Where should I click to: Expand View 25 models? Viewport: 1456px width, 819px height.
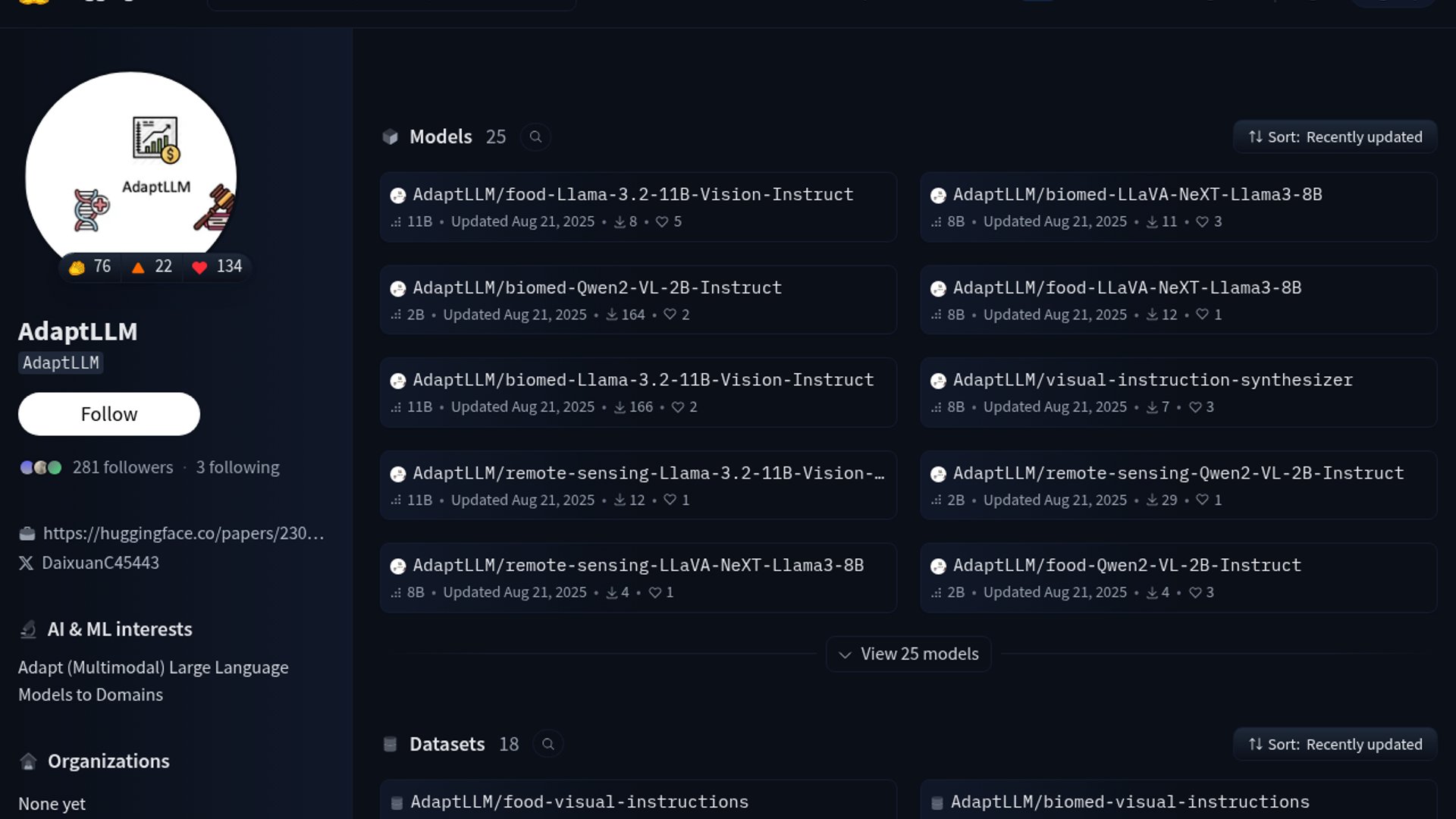908,654
